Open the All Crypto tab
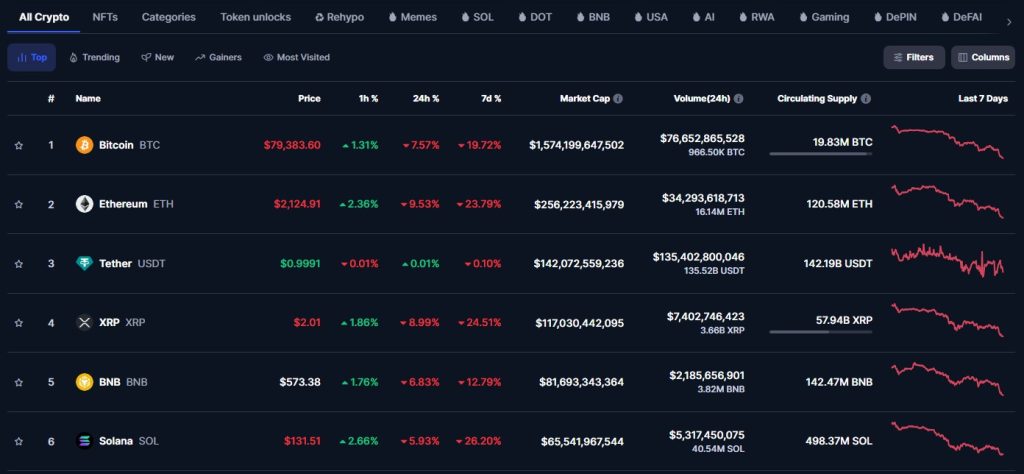 [x=44, y=17]
